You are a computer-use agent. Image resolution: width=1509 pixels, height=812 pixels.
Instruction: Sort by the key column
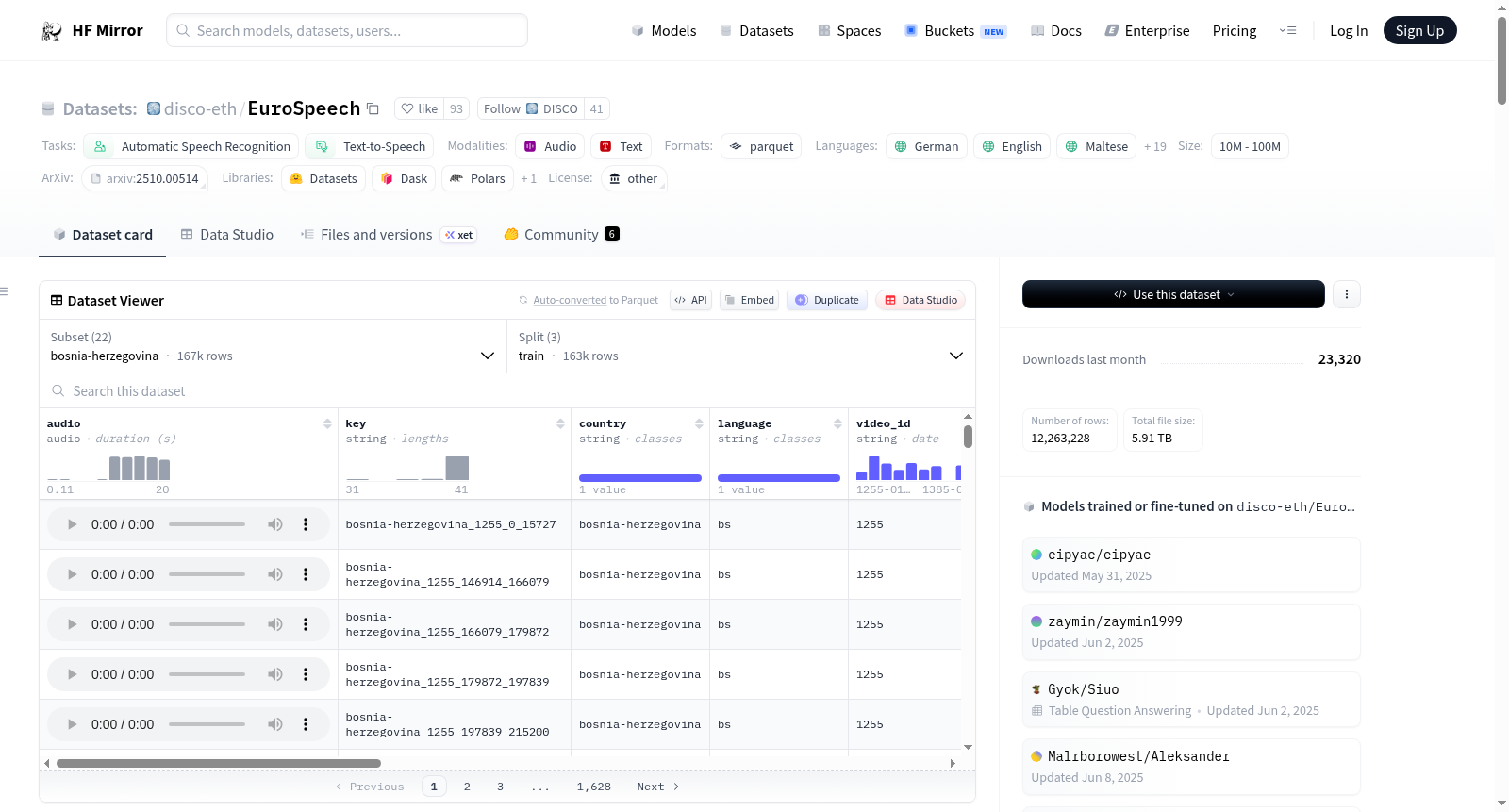[560, 423]
